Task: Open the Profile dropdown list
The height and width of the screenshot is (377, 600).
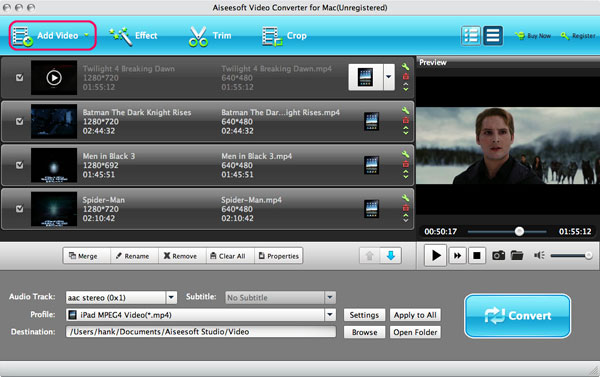Action: [201, 315]
